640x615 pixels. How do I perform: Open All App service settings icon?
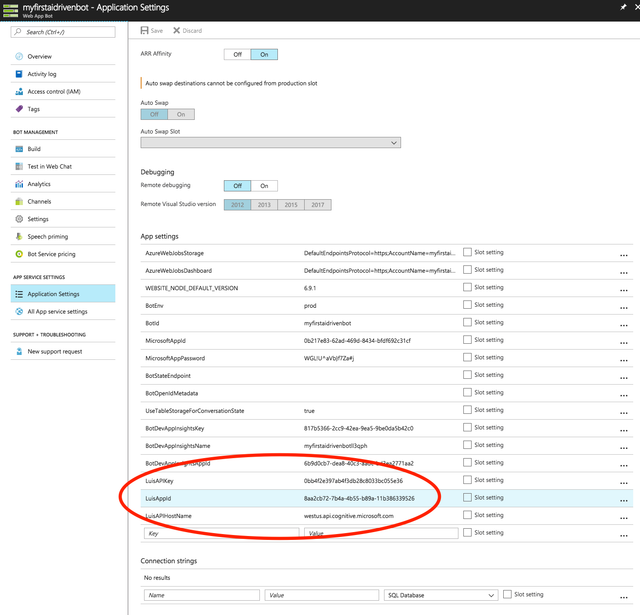point(19,311)
